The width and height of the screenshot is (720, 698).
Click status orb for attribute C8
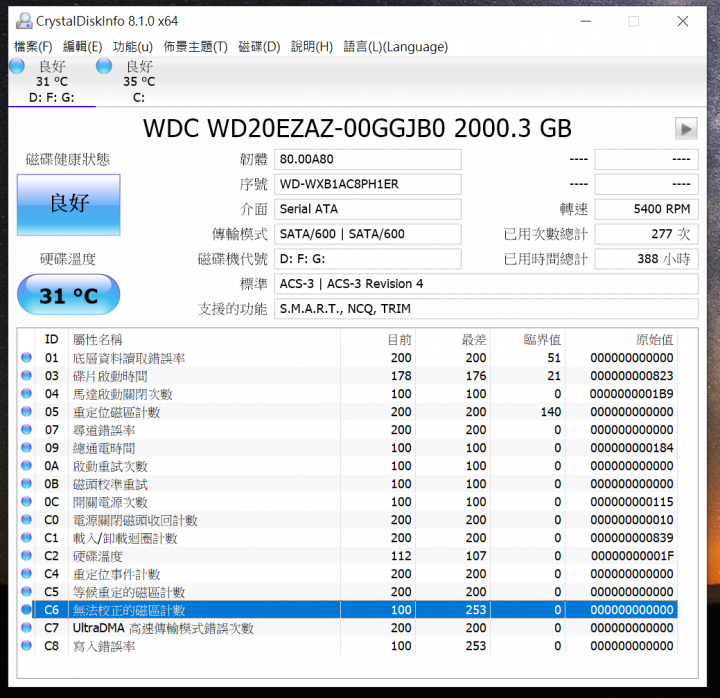click(26, 646)
